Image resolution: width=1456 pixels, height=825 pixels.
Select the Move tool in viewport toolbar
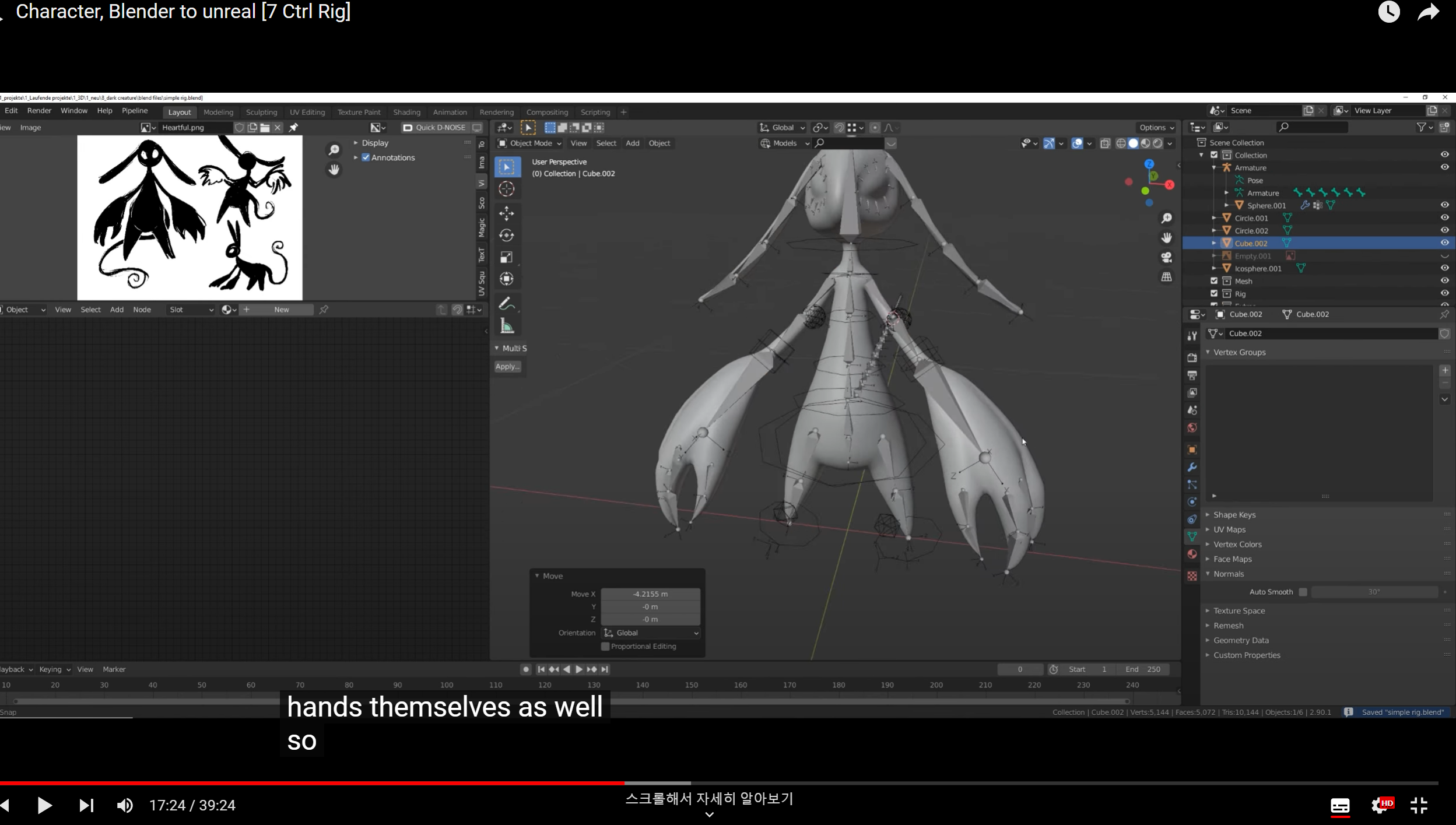click(506, 213)
